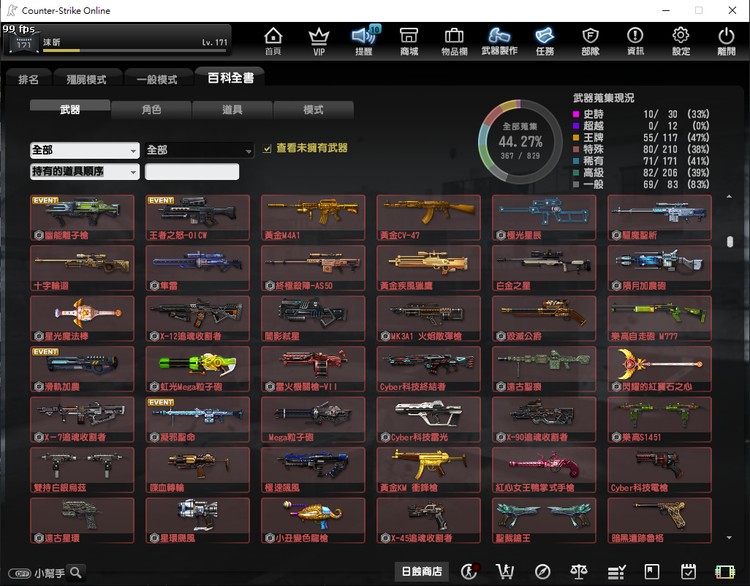Select the 武器 sub-tab
The image size is (750, 586).
pos(70,110)
